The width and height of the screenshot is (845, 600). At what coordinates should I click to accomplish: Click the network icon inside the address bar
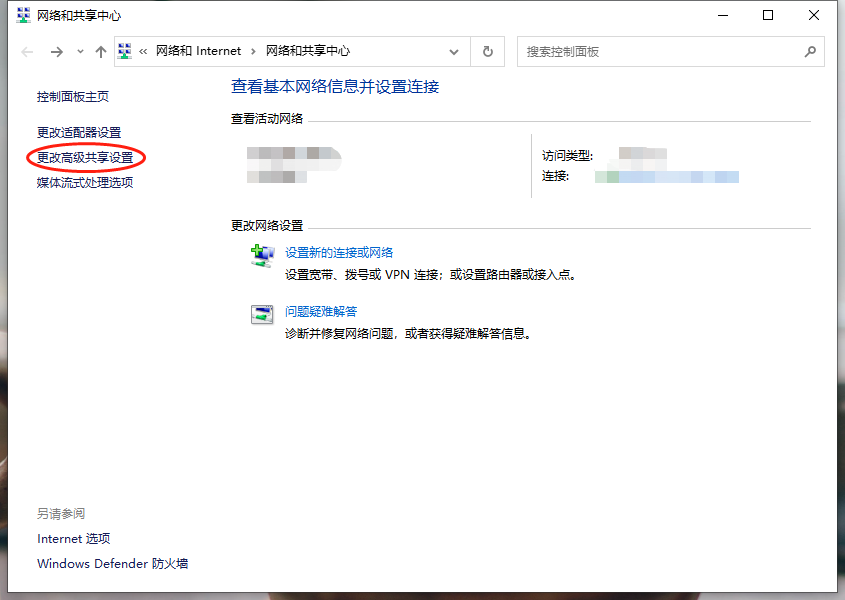[124, 51]
